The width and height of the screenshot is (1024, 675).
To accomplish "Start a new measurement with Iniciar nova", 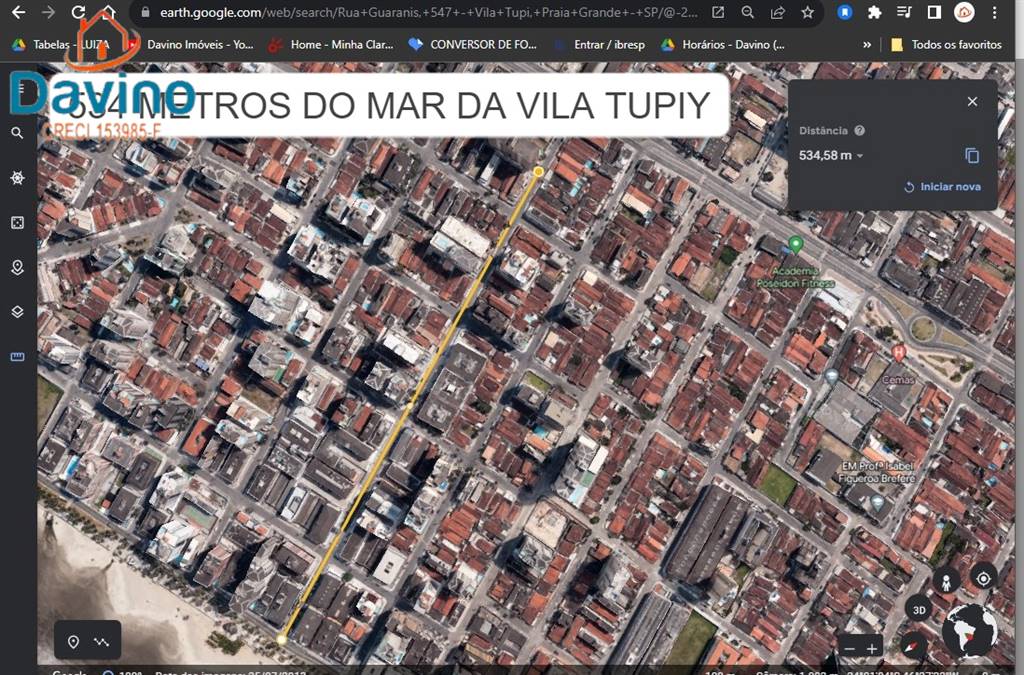I will click(x=942, y=187).
